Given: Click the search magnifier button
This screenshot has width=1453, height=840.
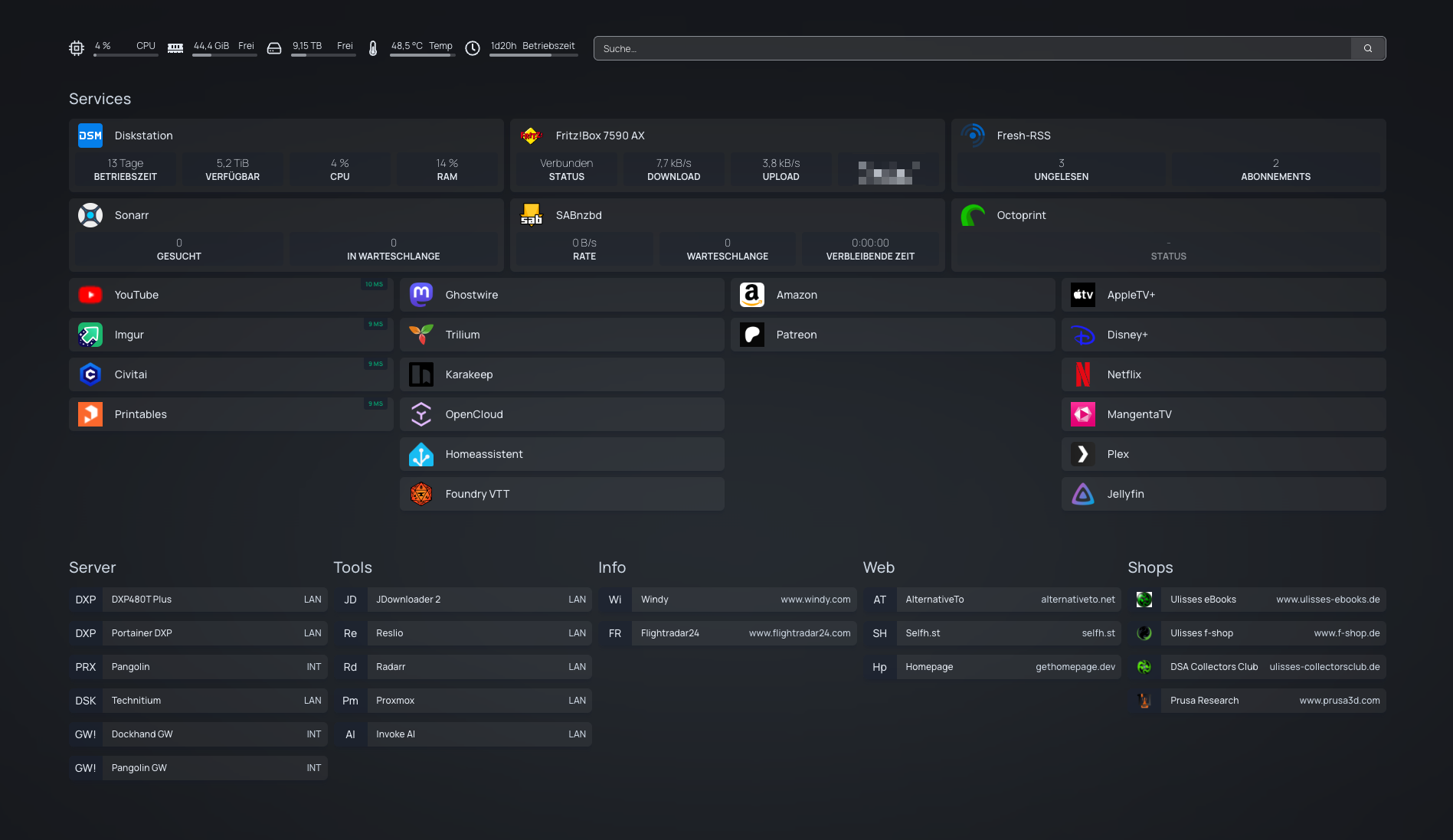Looking at the screenshot, I should point(1368,48).
